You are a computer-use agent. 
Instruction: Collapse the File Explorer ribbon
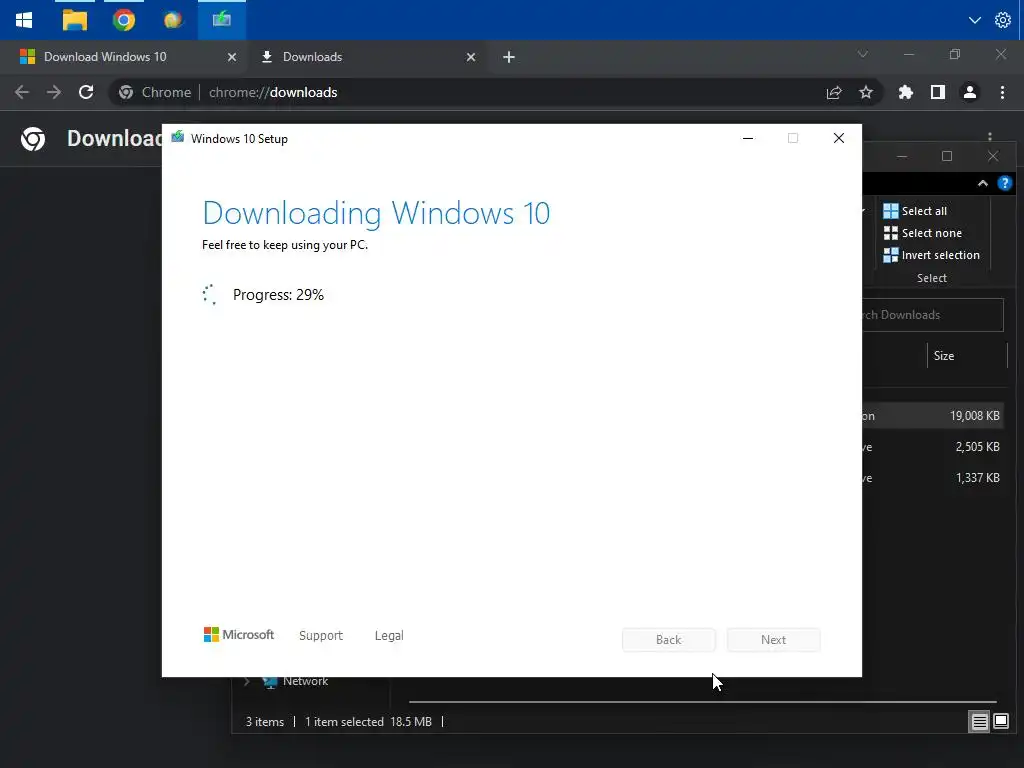click(x=983, y=184)
